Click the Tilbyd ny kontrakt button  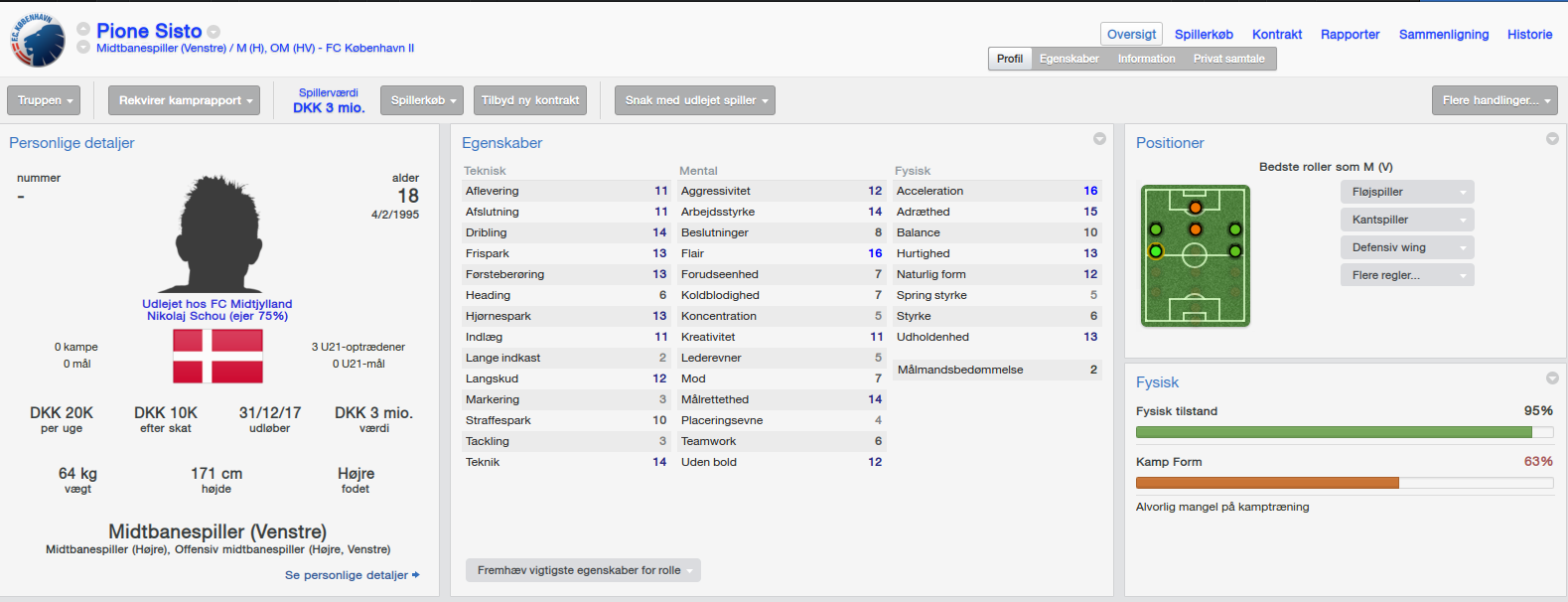[x=530, y=100]
